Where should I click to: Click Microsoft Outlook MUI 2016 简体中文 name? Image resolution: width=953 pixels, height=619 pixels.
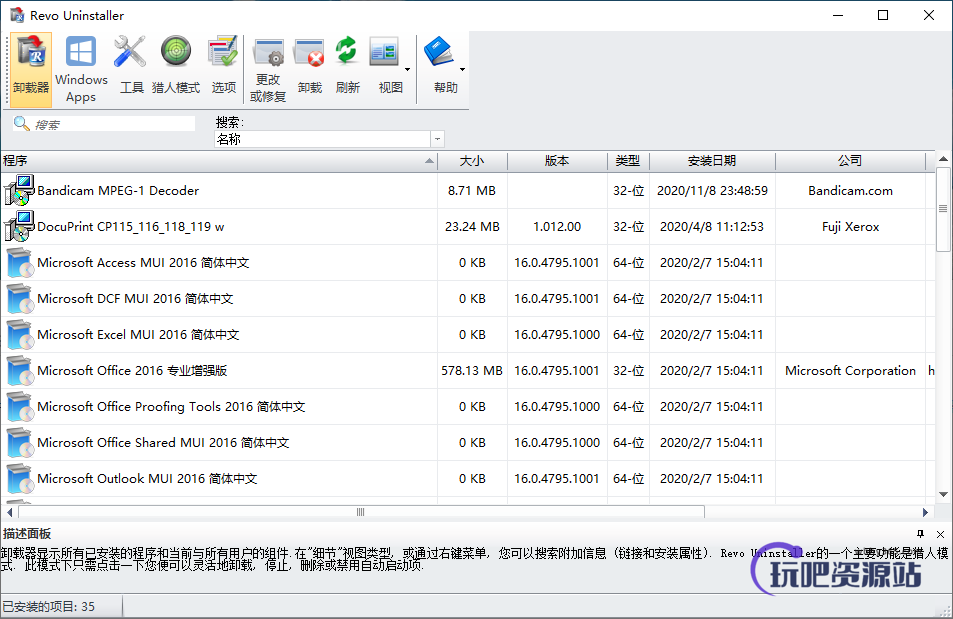(x=147, y=479)
